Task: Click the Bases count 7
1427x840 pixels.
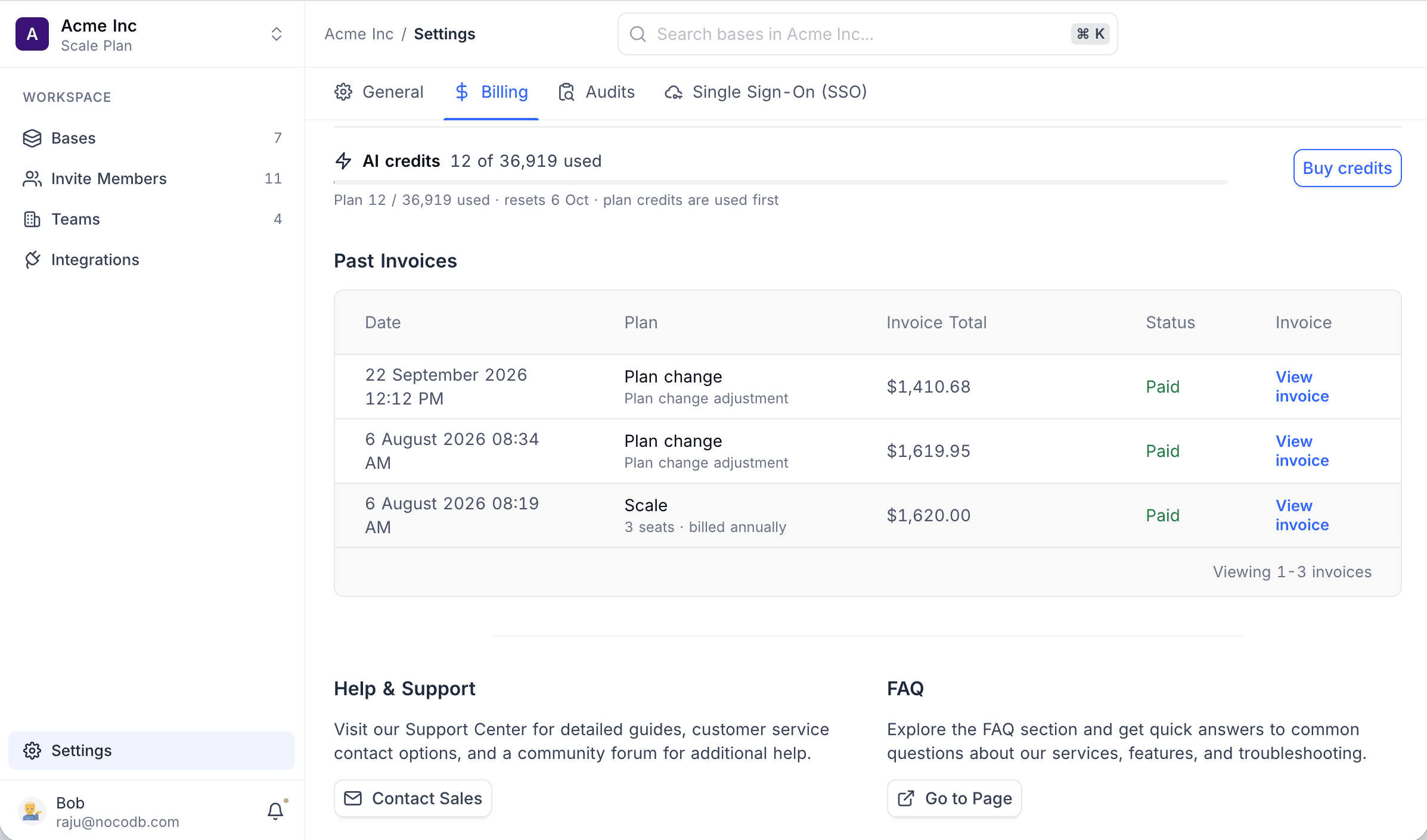Action: (x=278, y=138)
